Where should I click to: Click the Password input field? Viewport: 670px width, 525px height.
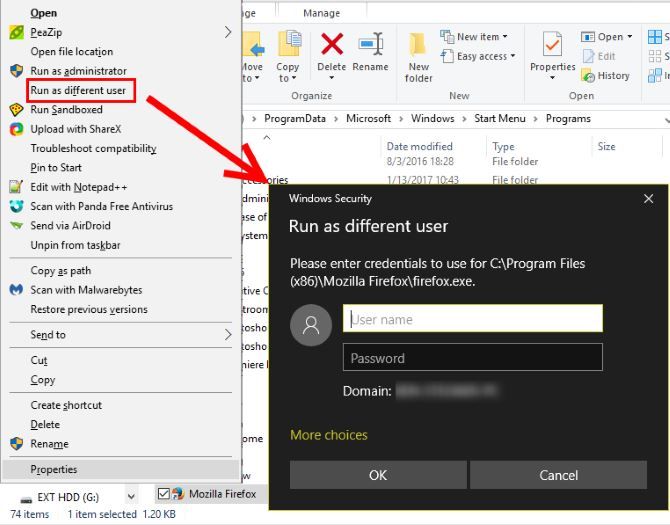[473, 358]
